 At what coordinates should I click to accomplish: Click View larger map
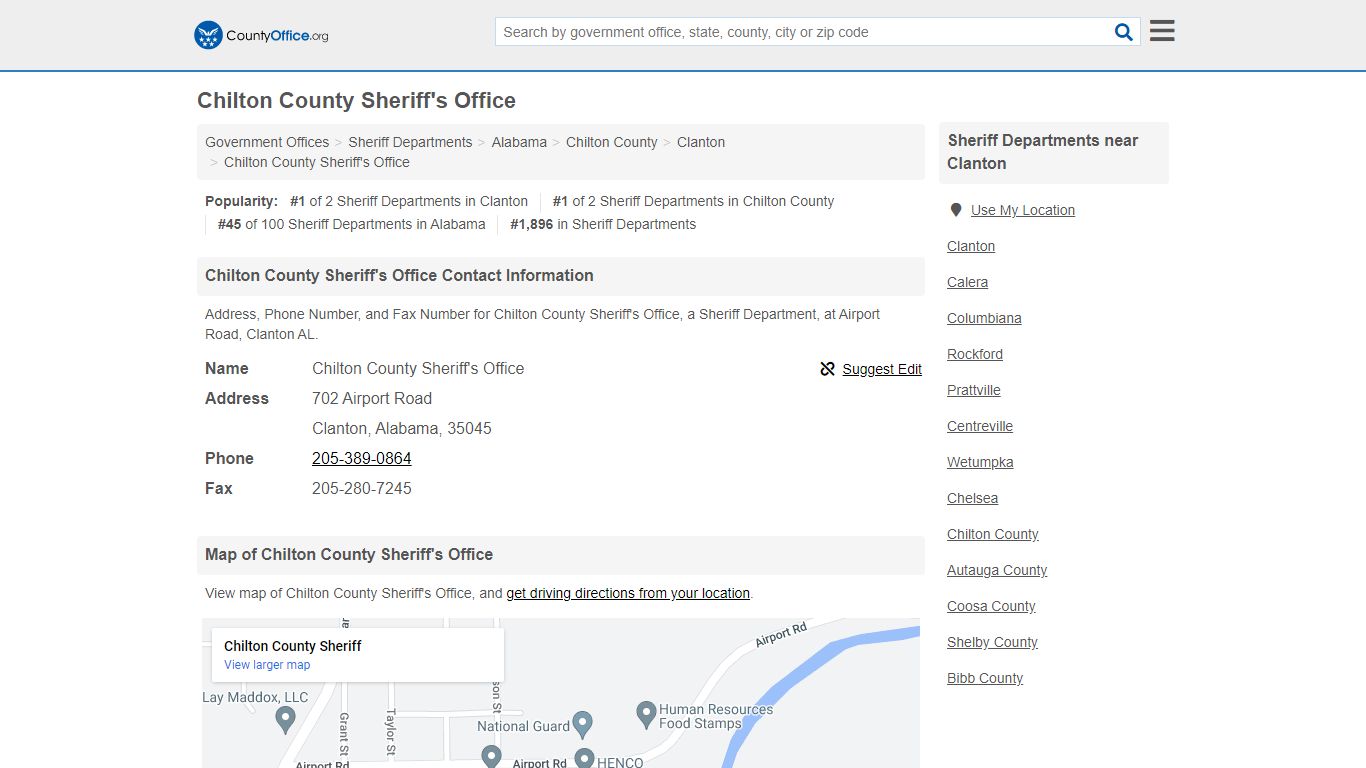pos(267,665)
